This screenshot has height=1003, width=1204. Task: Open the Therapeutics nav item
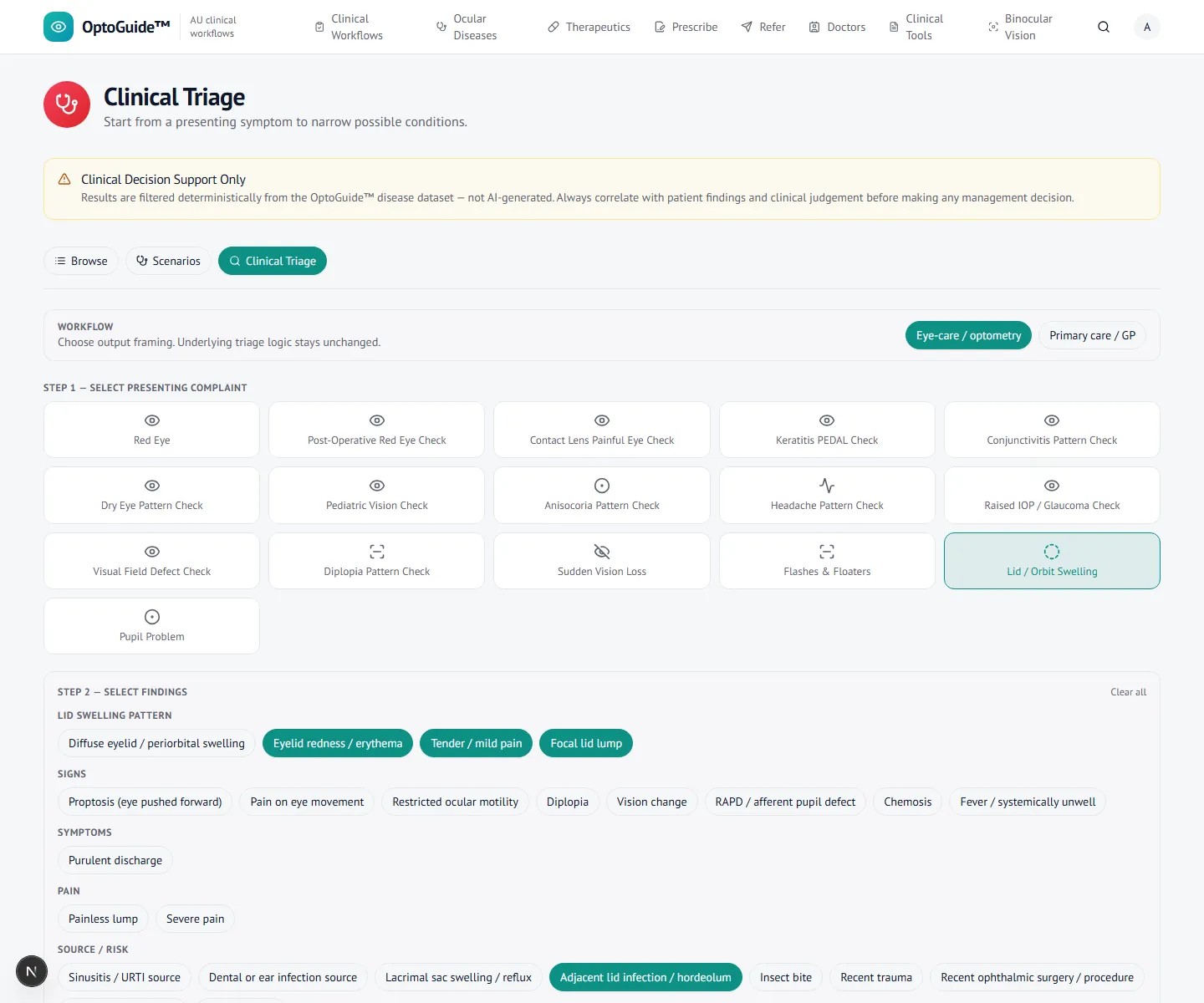tap(589, 27)
